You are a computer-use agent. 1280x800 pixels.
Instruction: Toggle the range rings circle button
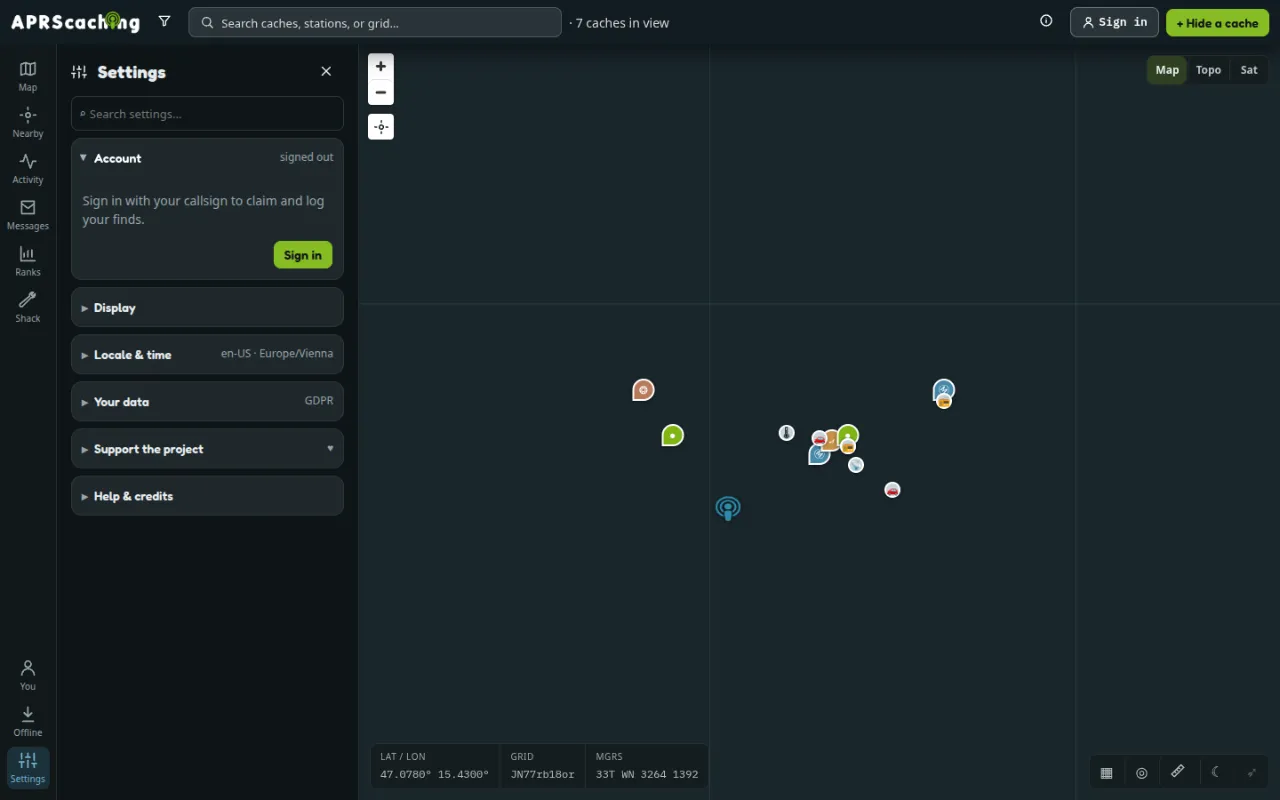click(x=1142, y=772)
